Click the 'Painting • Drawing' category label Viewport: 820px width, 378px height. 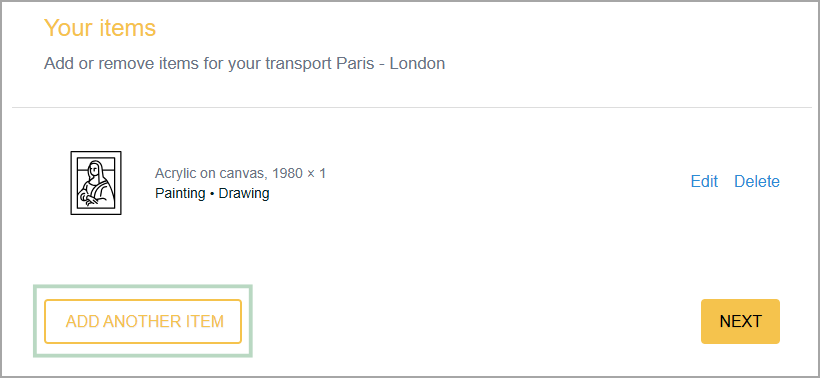pyautogui.click(x=212, y=193)
